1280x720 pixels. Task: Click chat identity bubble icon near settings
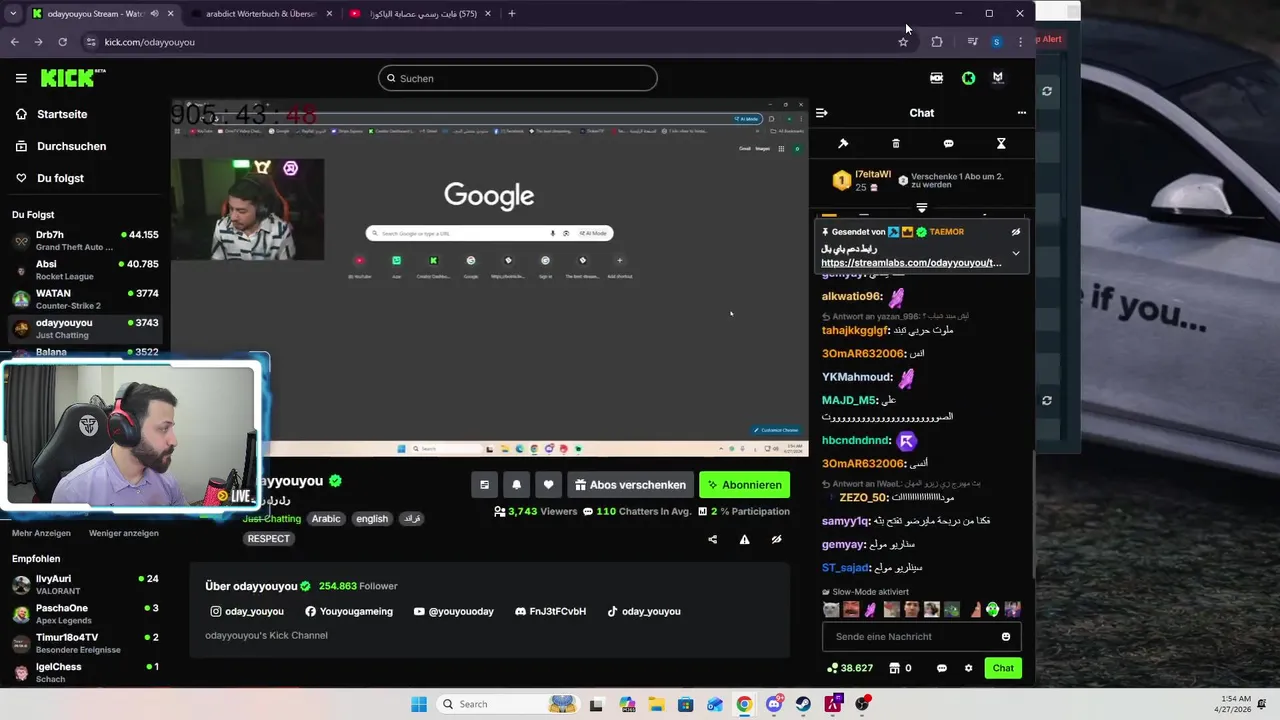941,668
